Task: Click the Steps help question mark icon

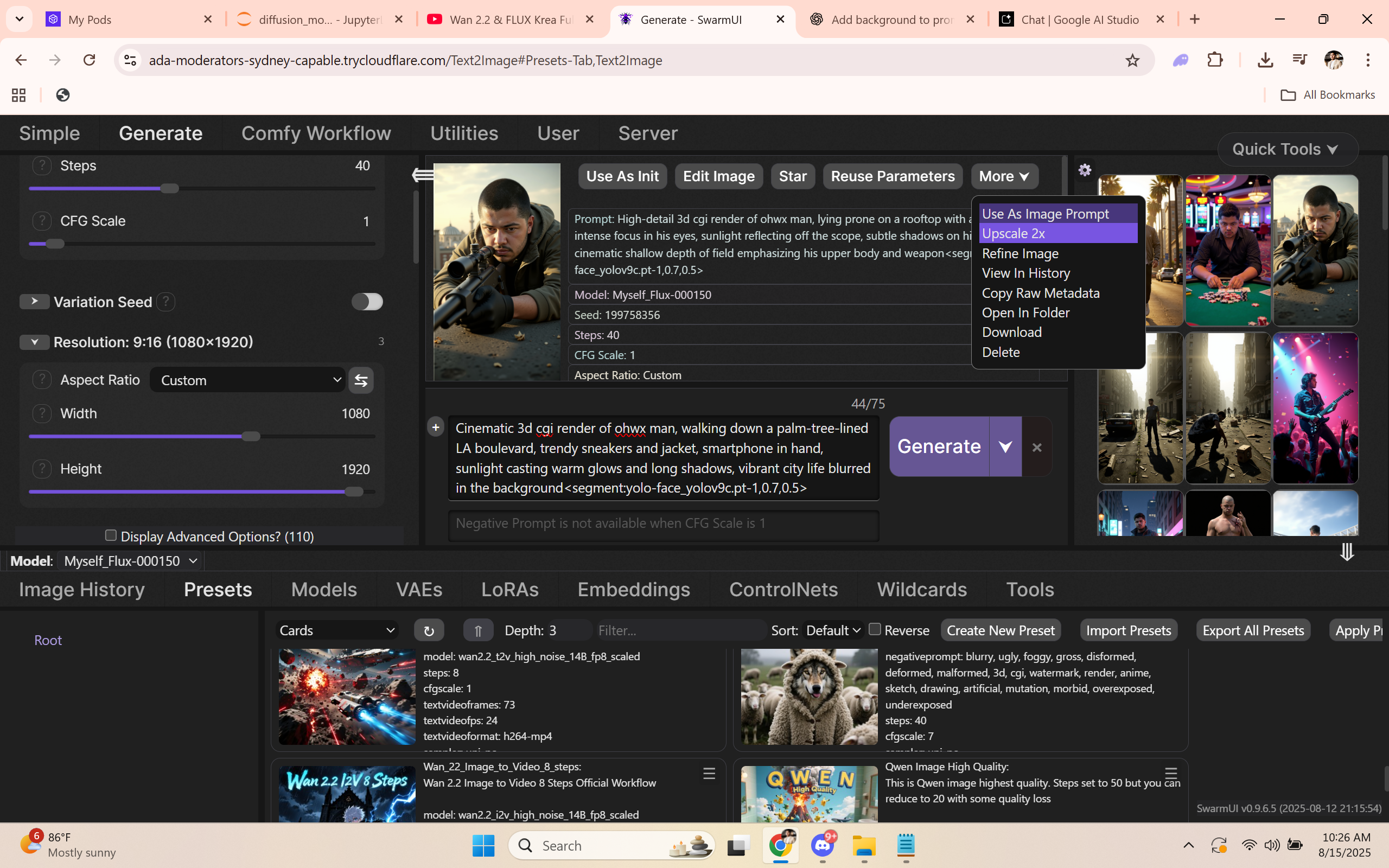Action: (42, 166)
